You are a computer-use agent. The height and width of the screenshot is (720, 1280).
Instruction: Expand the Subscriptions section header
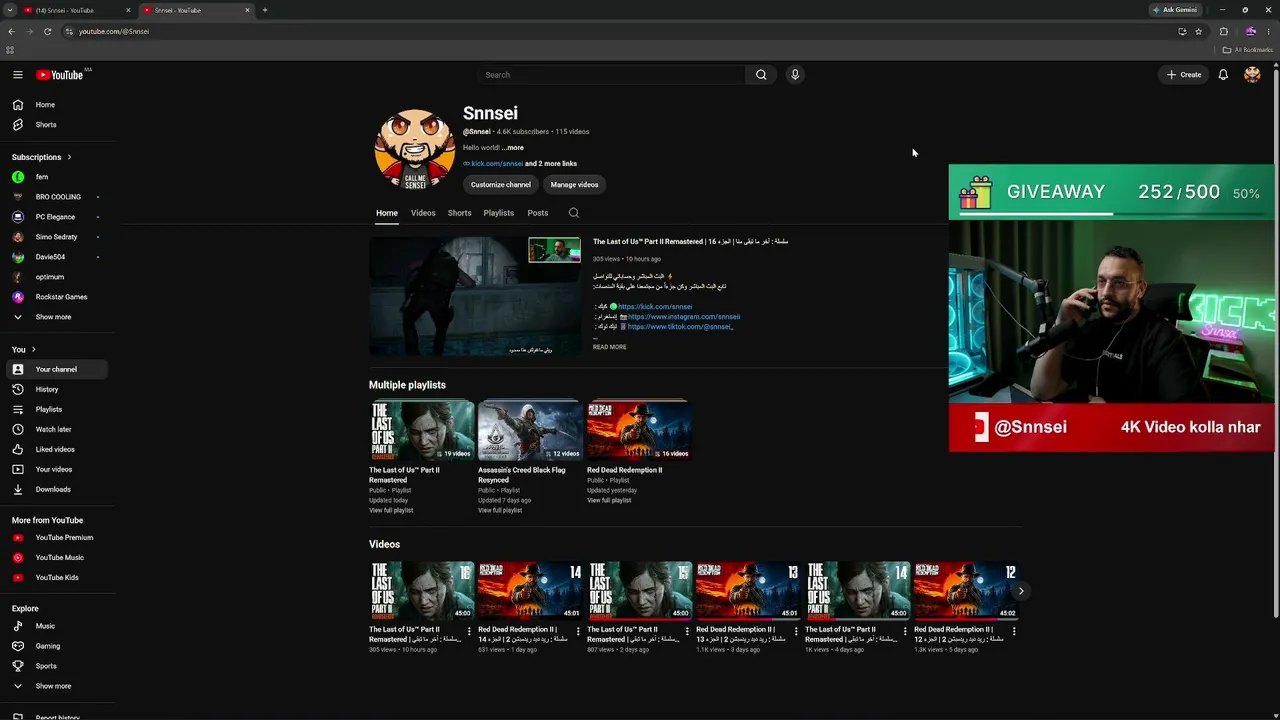click(x=41, y=157)
